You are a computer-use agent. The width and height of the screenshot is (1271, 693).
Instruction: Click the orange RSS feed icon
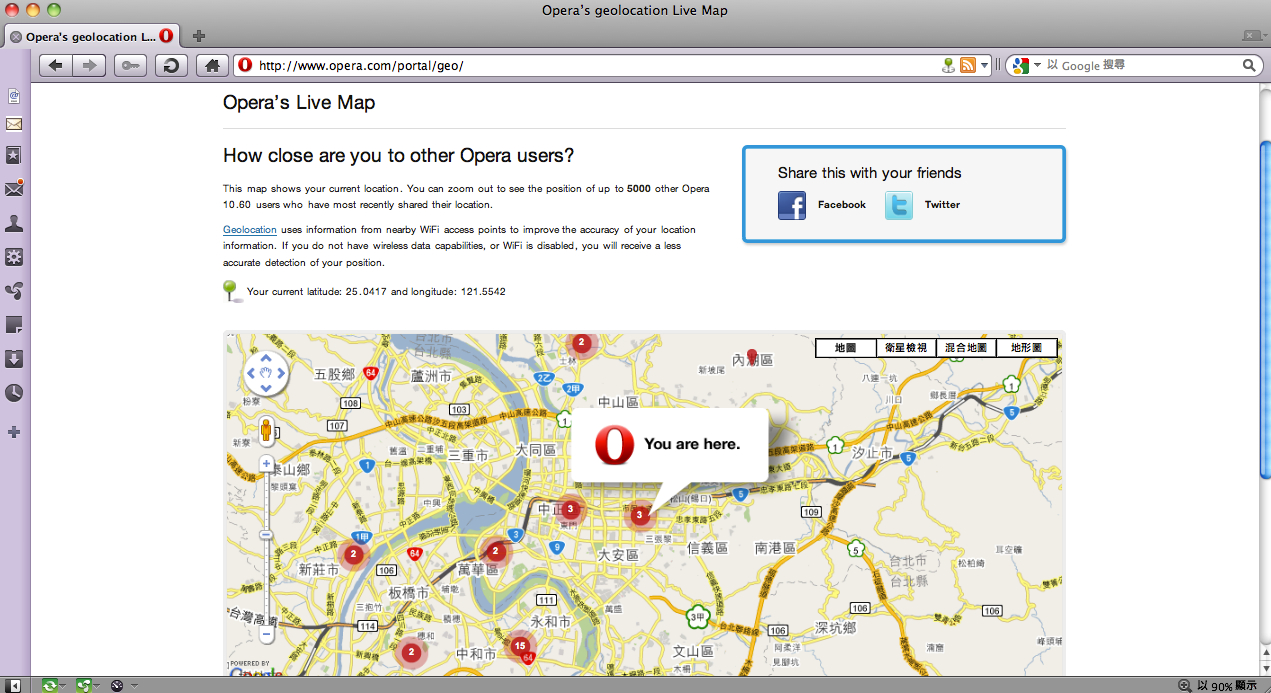pyautogui.click(x=967, y=65)
